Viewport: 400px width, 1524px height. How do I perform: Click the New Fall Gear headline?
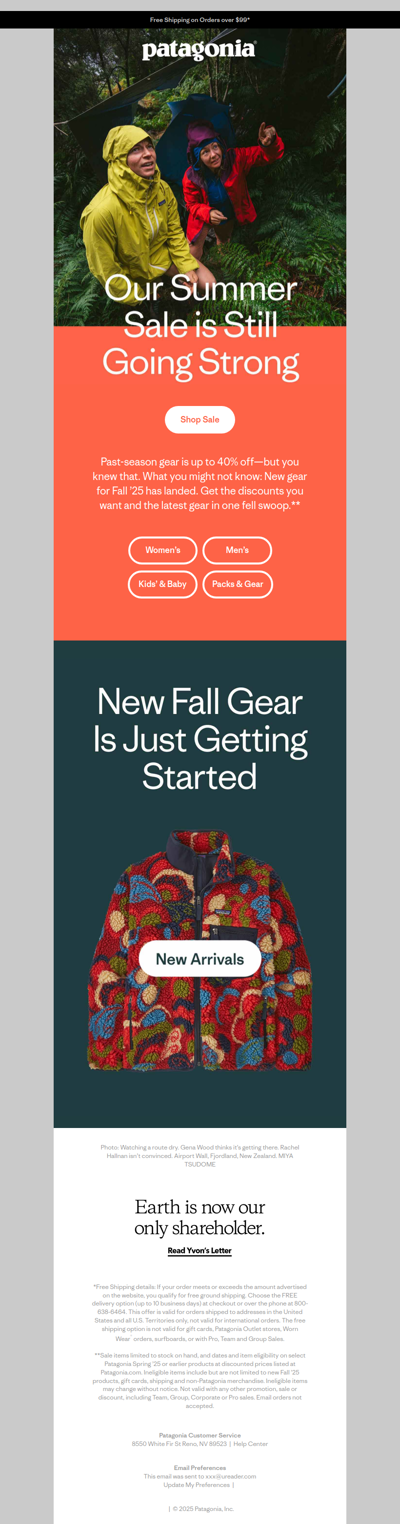[200, 739]
